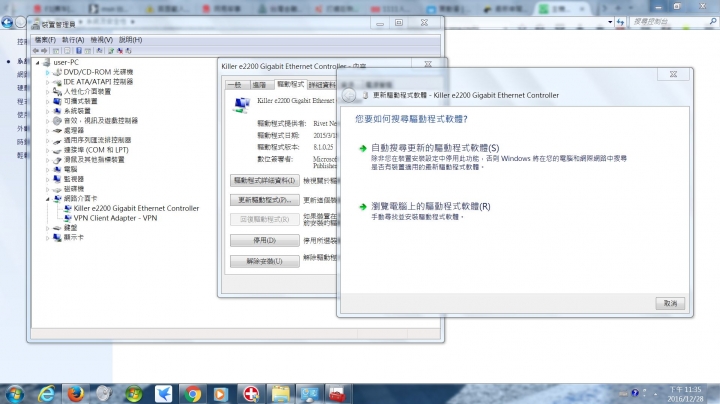Image resolution: width=720 pixels, height=404 pixels.
Task: Click the blue help icon in toolbar
Action: click(79, 50)
